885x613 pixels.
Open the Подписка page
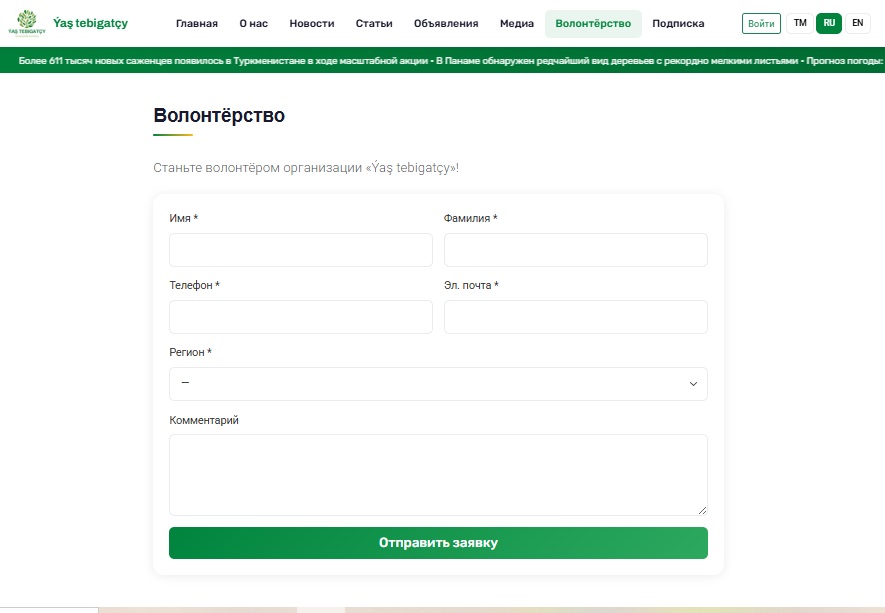coord(678,23)
